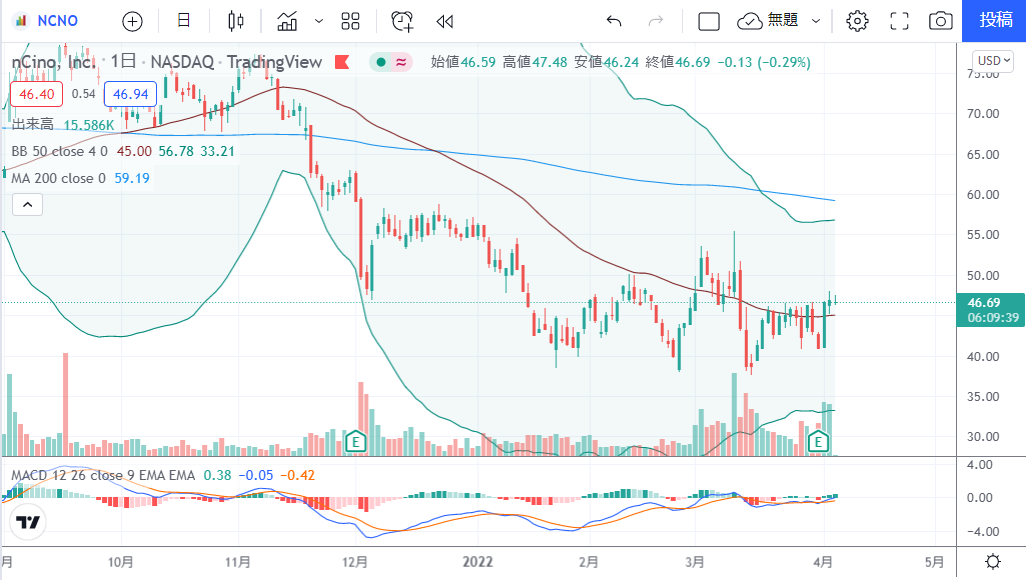Select chart layout rectangle

click(709, 22)
